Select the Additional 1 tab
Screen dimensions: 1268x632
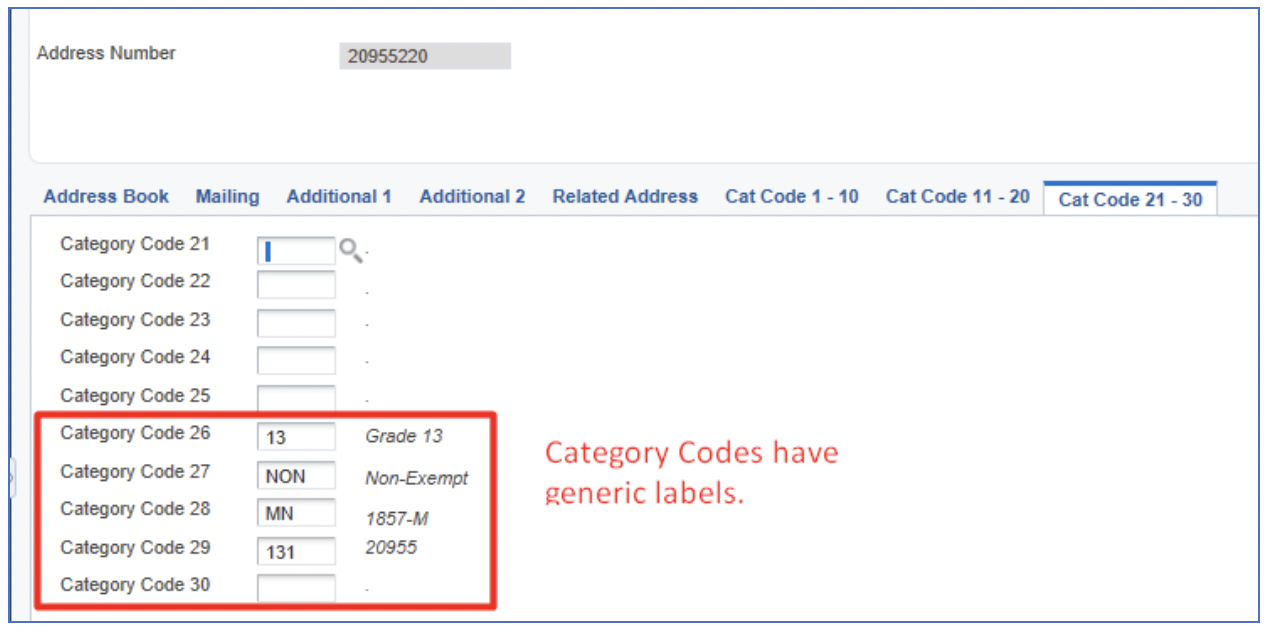click(x=339, y=197)
